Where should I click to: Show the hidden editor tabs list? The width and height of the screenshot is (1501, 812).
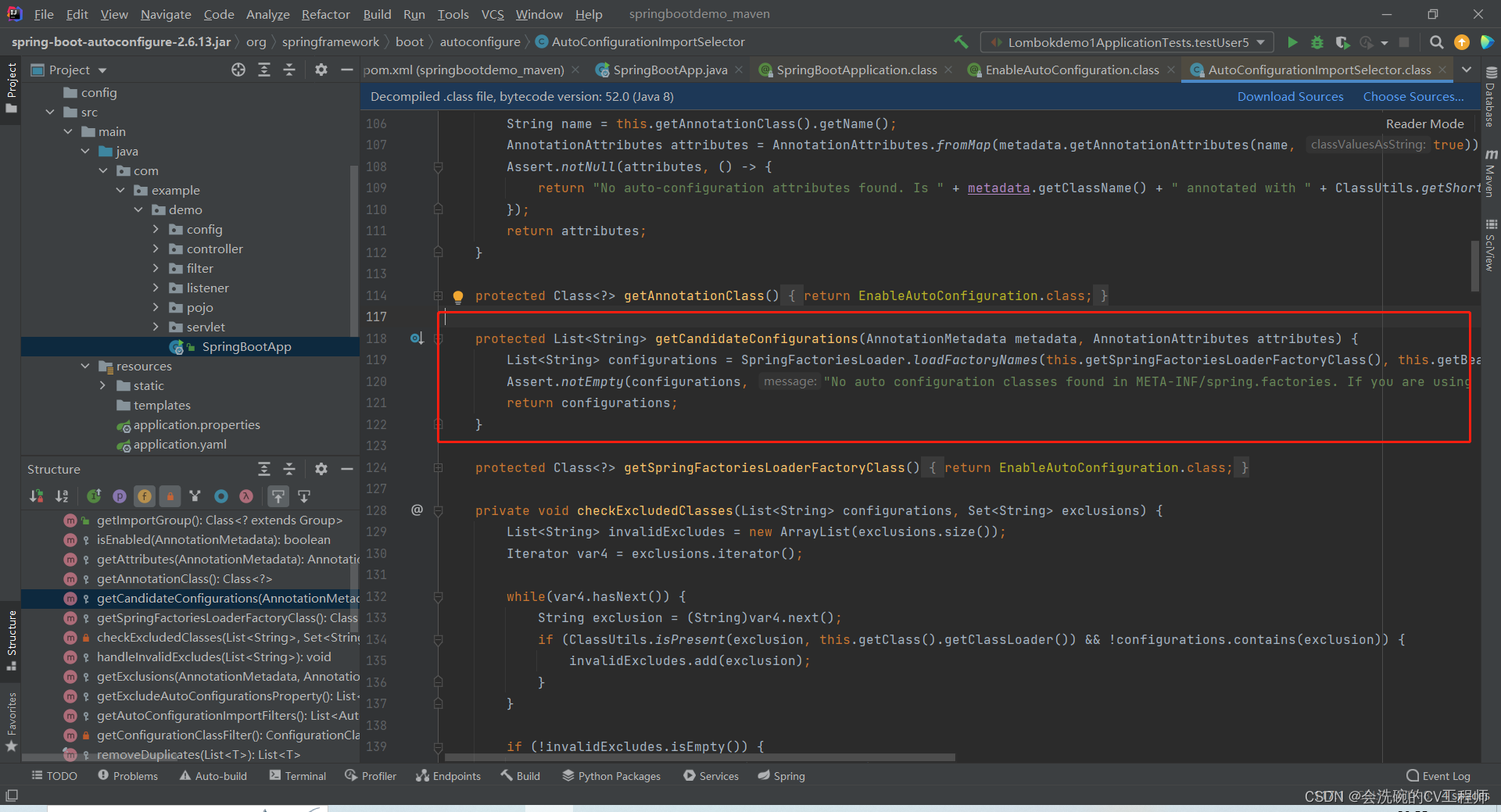click(1467, 70)
